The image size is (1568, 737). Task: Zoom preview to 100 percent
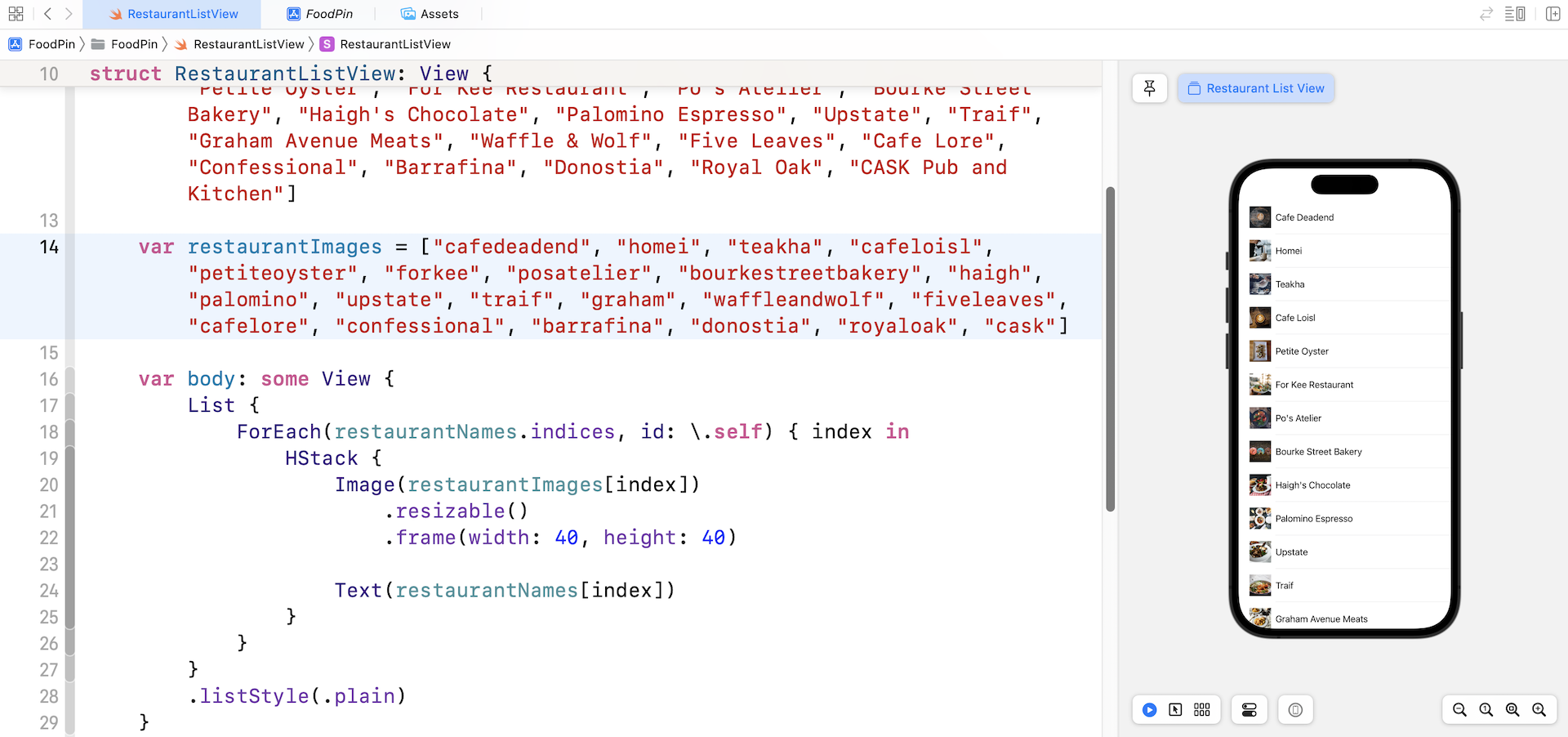pos(1486,710)
